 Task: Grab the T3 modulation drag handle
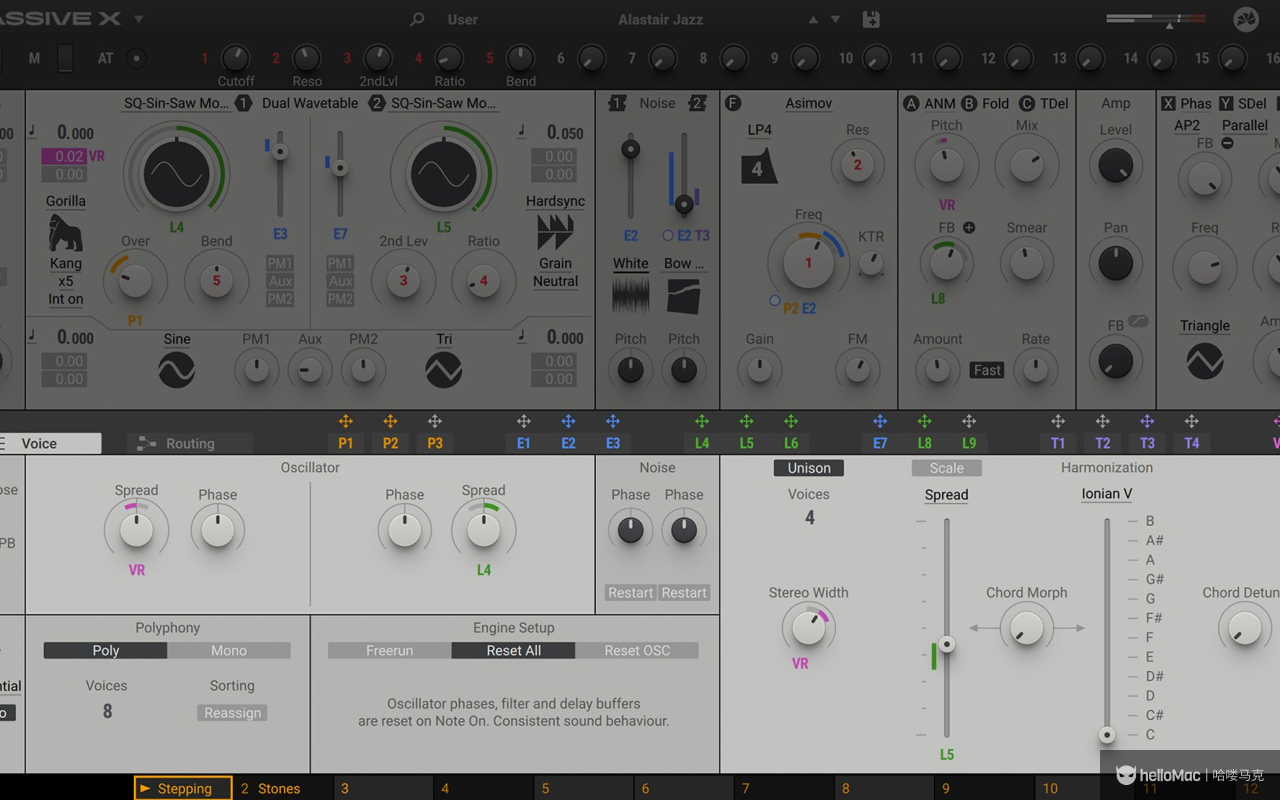(1147, 422)
